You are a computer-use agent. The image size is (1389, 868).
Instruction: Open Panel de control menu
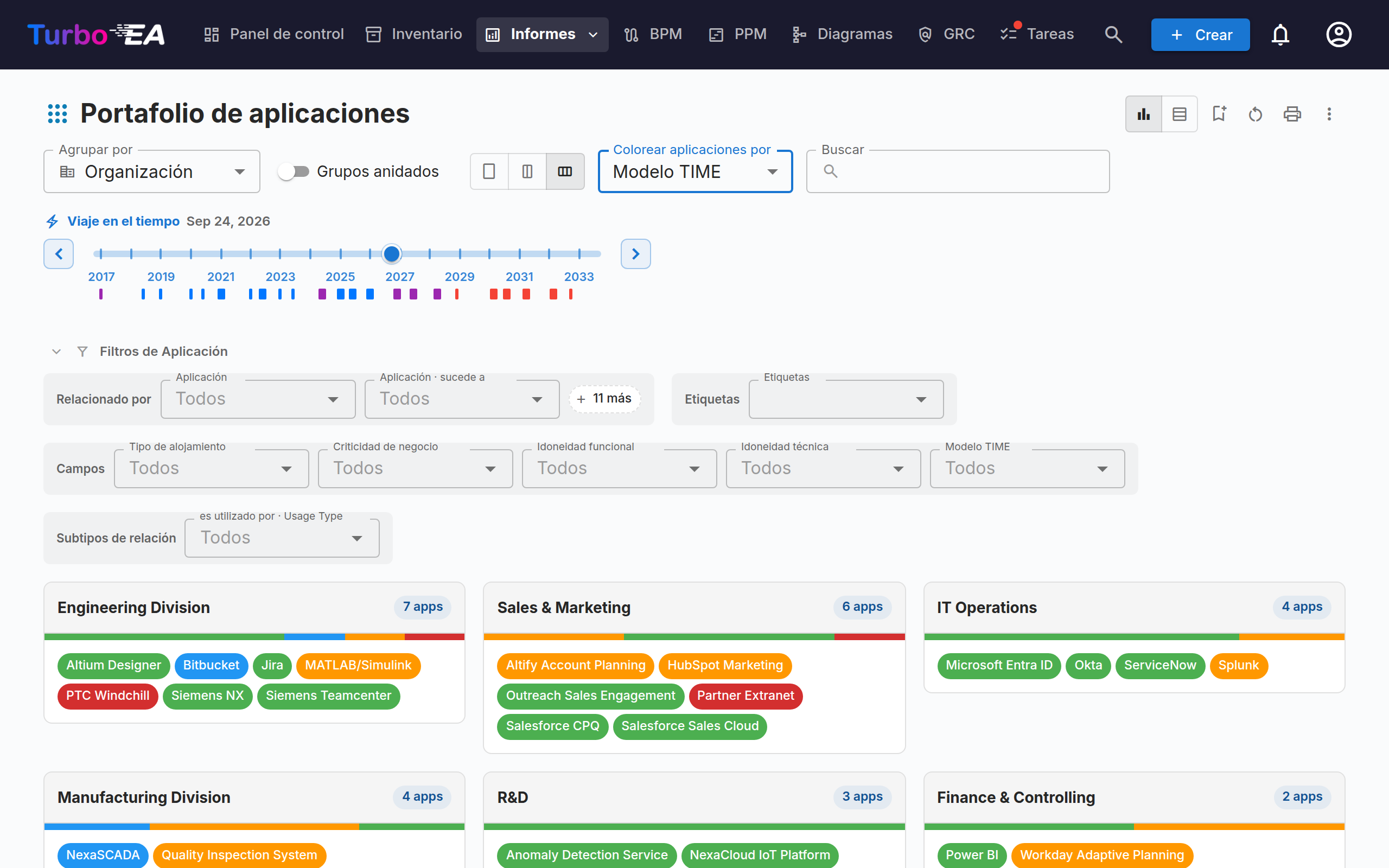(274, 34)
